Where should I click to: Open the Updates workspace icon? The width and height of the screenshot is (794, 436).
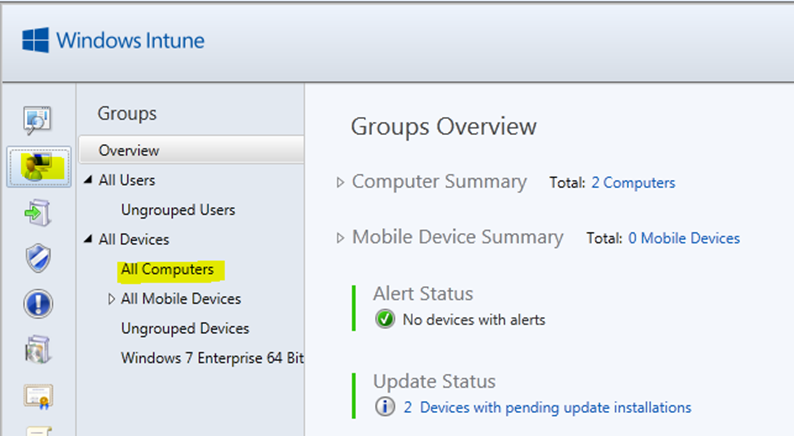(37, 213)
